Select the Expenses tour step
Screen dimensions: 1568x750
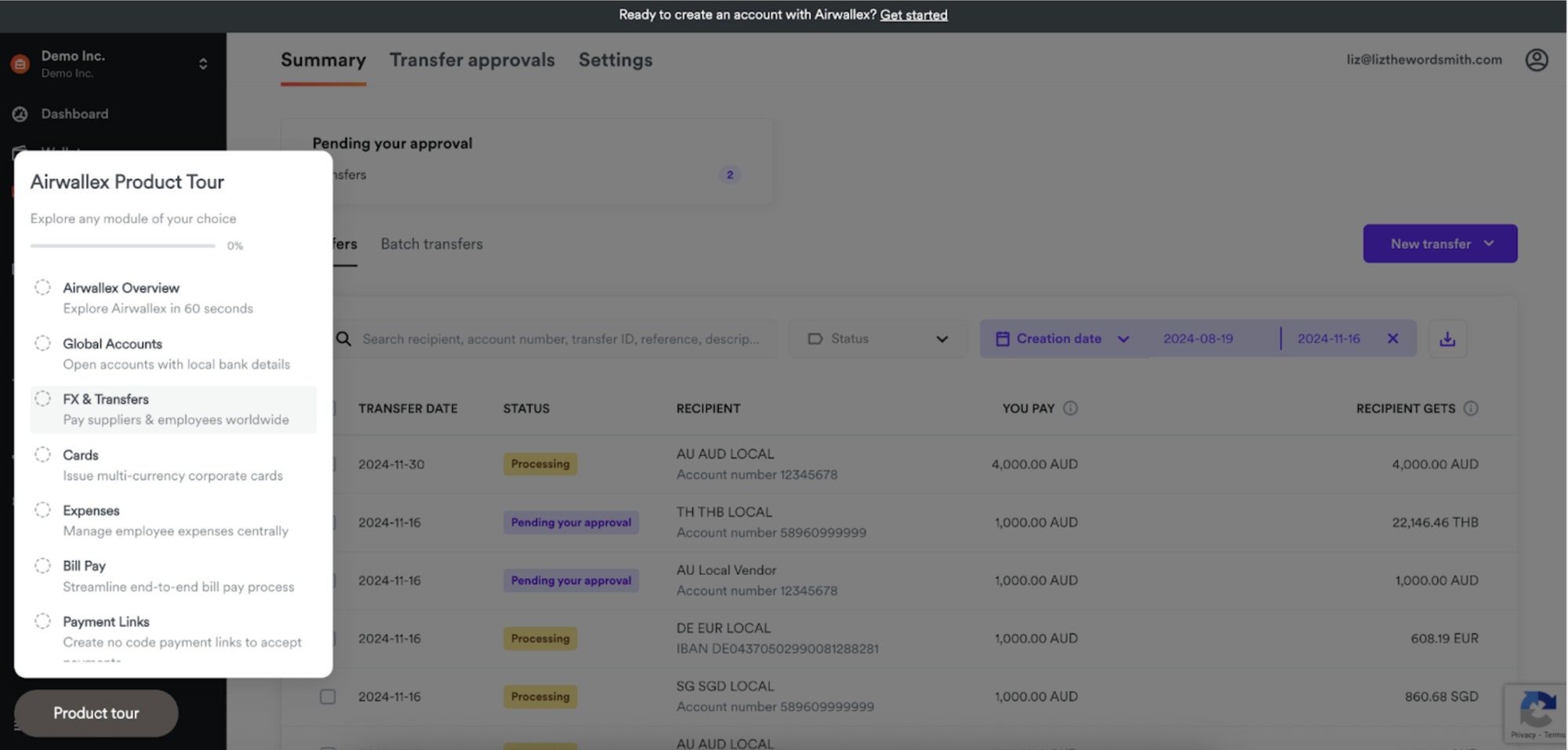173,520
